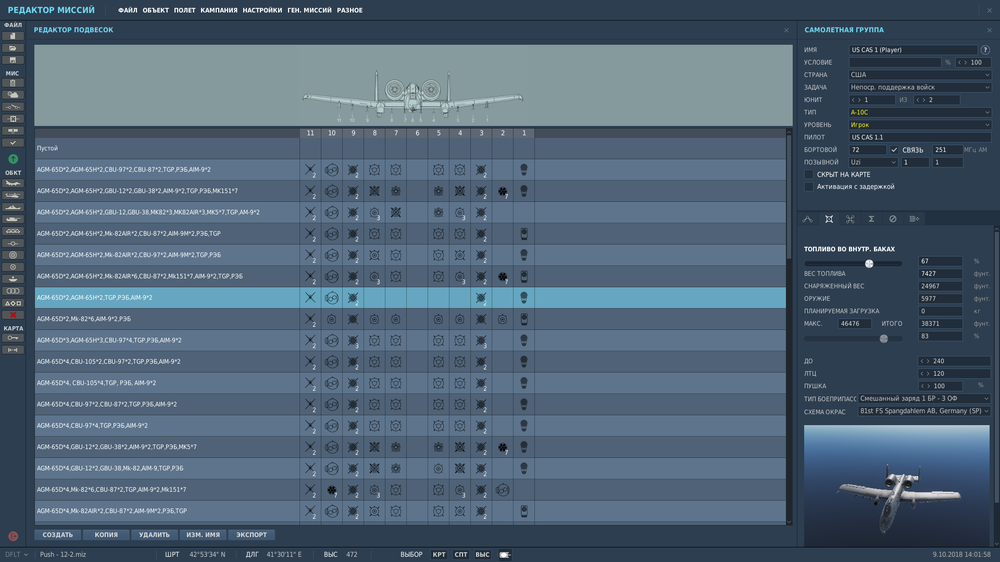Open the ГЕН. МИССИЙ menu
This screenshot has width=1000, height=562.
pos(309,10)
